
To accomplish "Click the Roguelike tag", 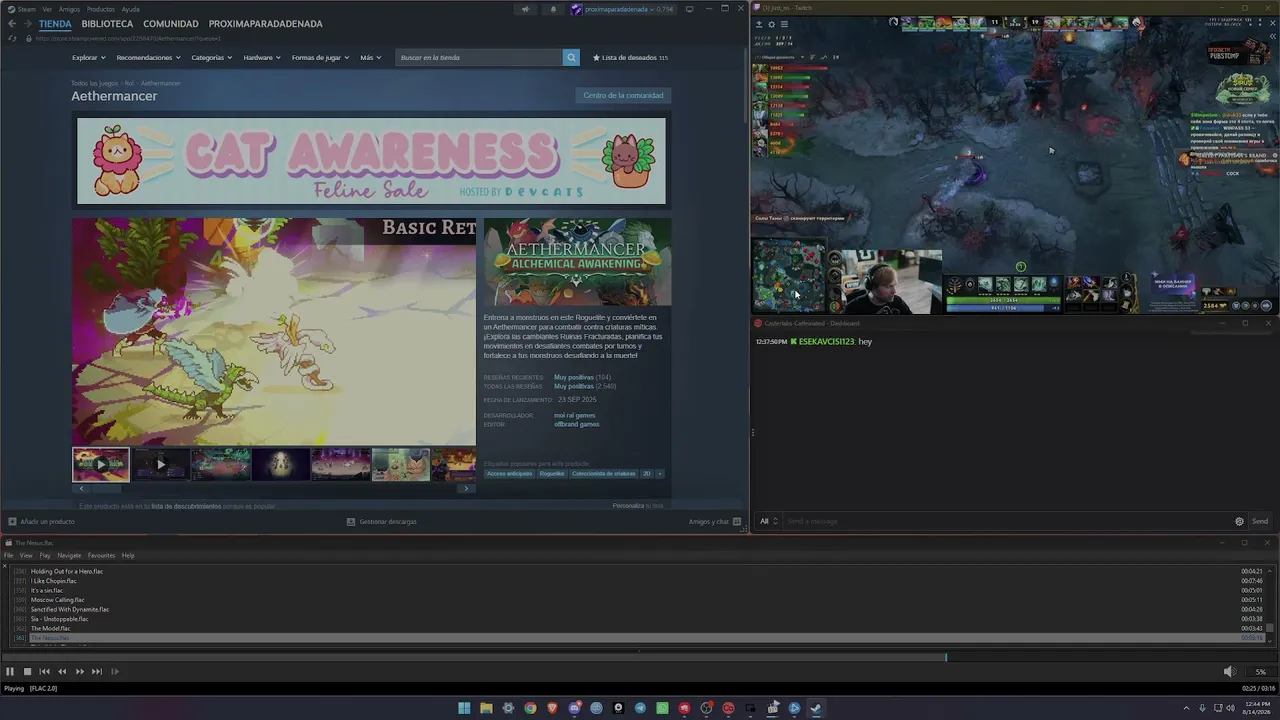I will point(552,473).
